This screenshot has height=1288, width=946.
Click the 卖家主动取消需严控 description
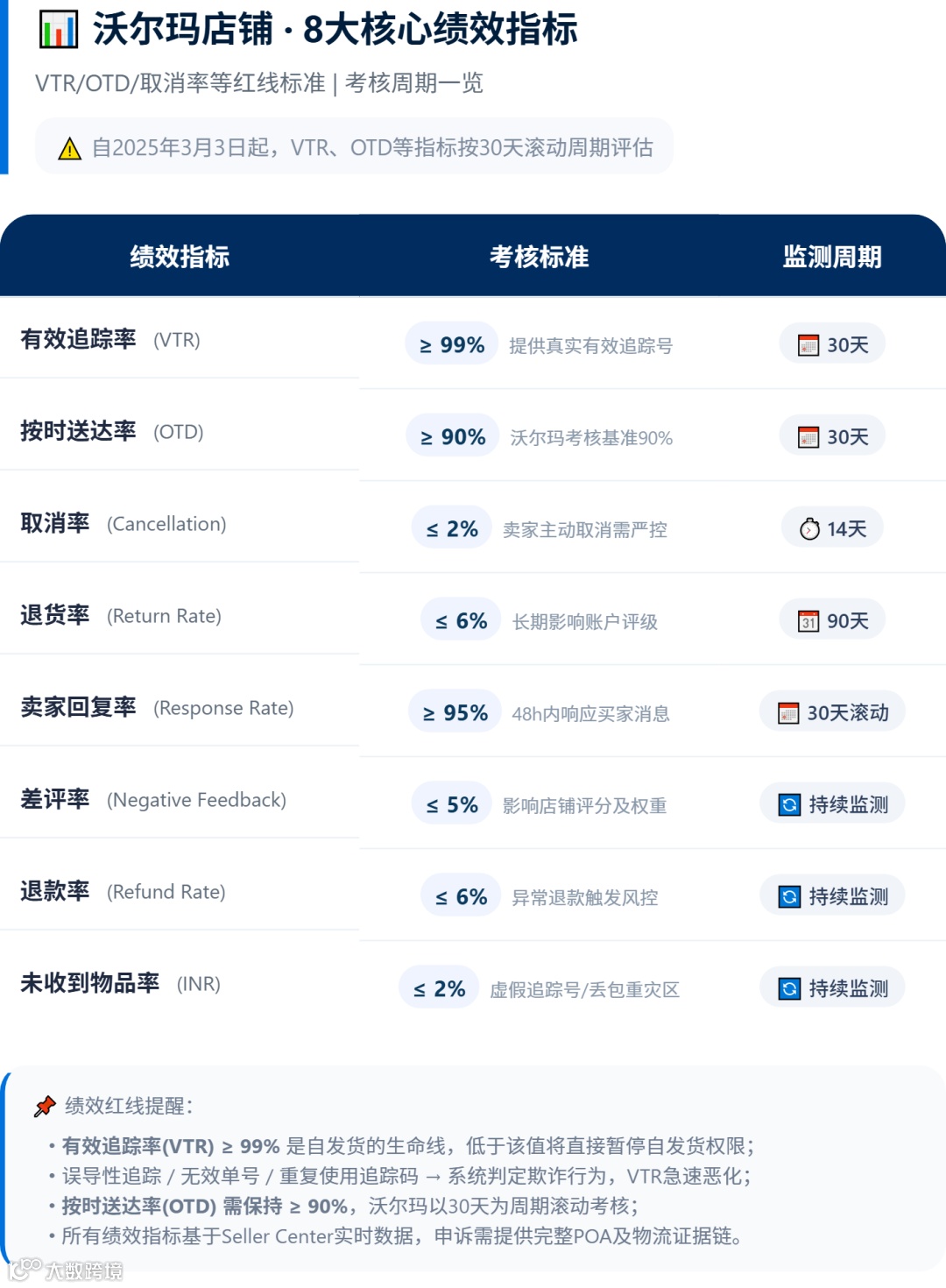585,530
